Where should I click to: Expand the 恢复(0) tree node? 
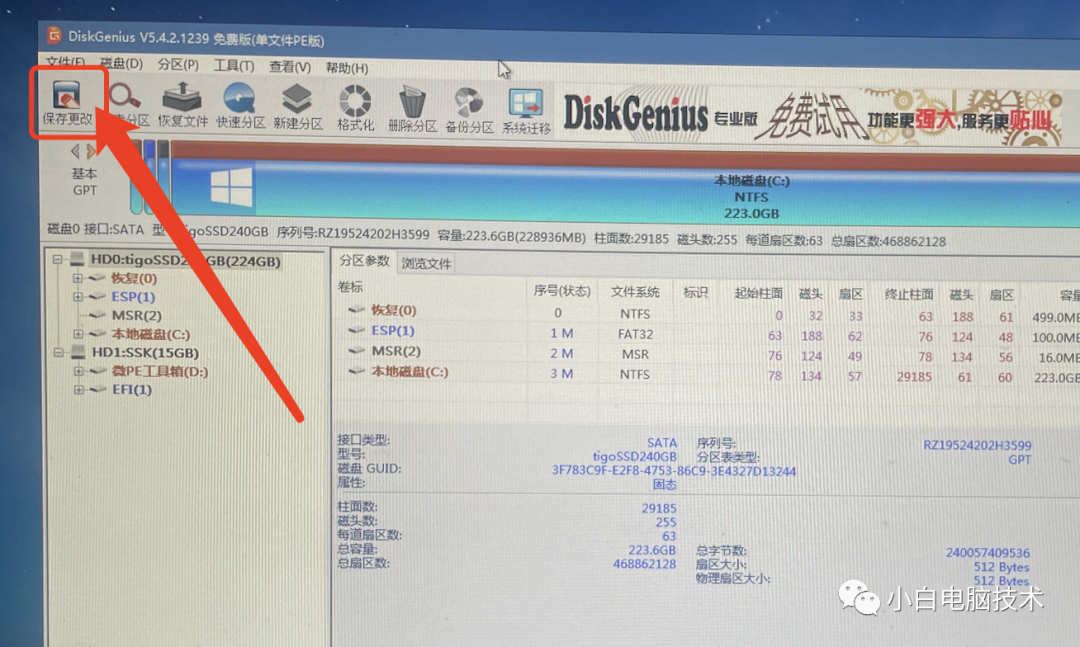[77, 278]
